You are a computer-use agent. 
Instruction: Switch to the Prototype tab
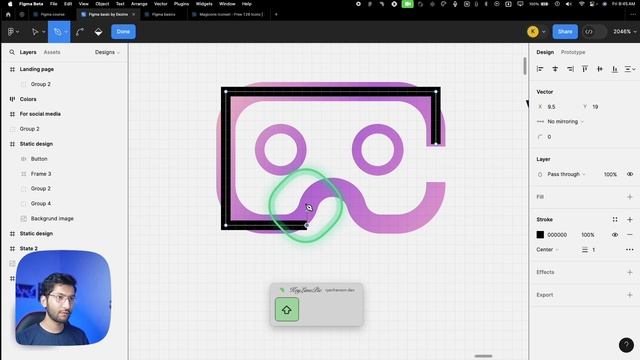coord(573,52)
